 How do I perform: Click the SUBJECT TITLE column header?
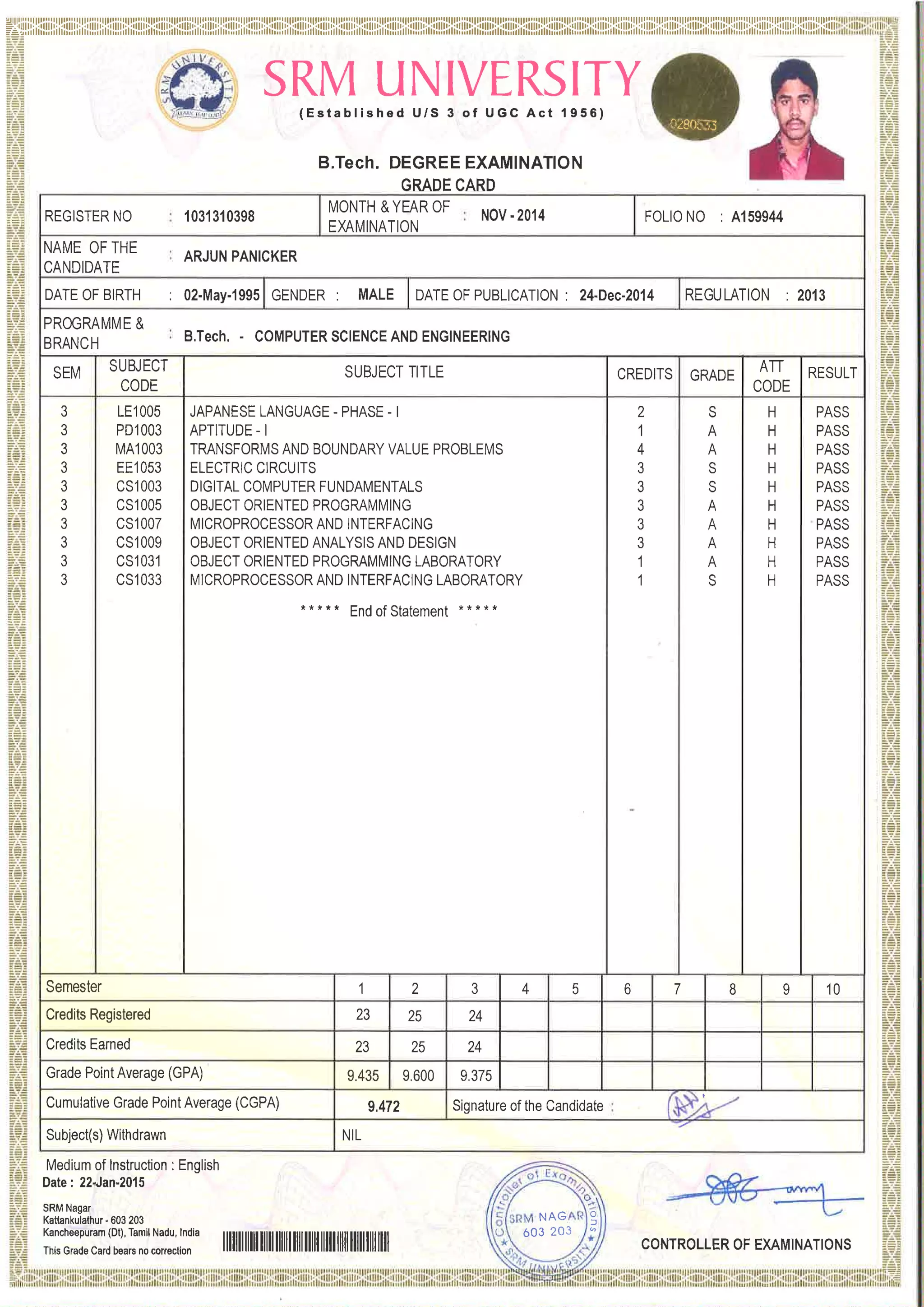[394, 372]
